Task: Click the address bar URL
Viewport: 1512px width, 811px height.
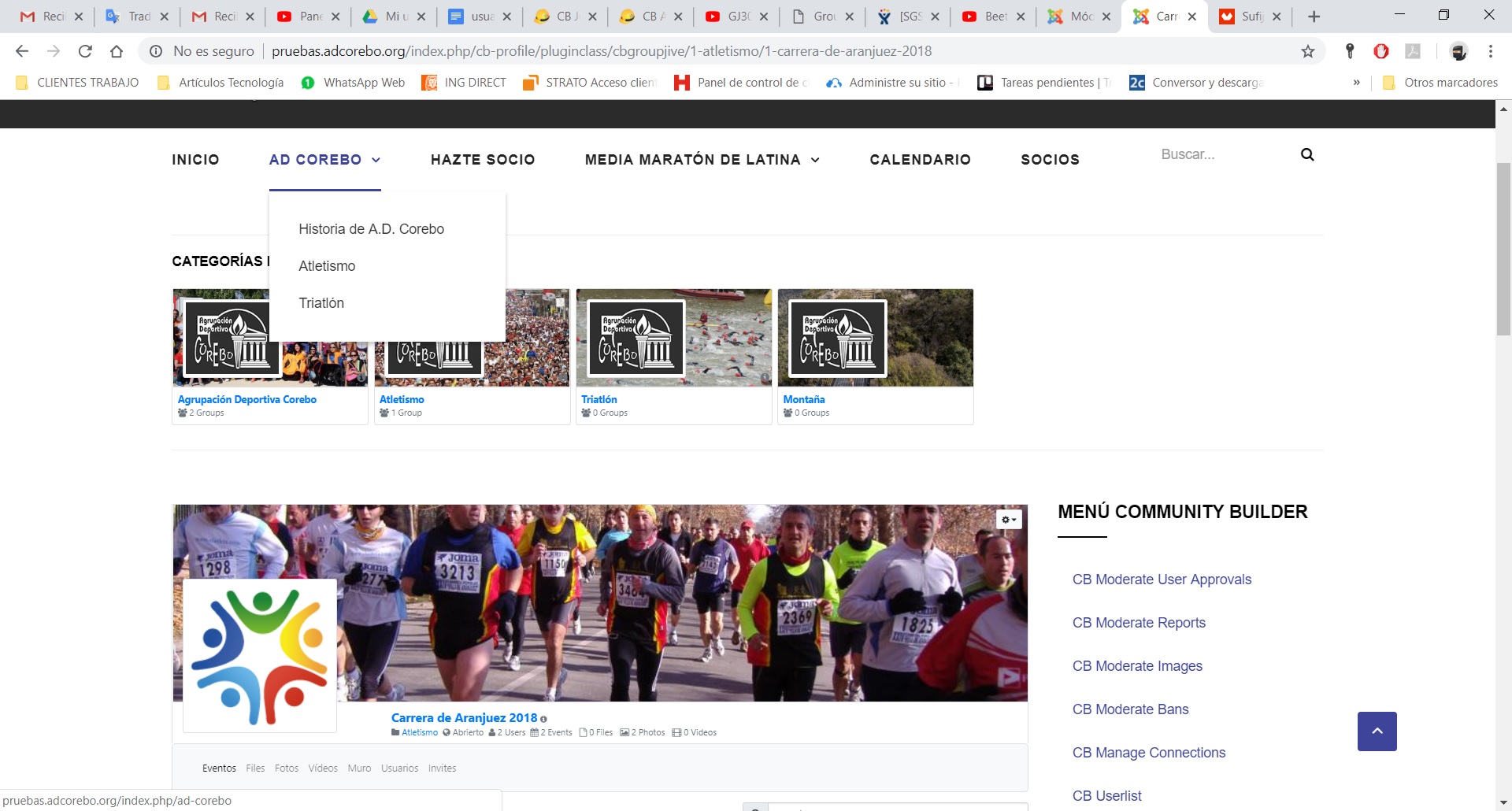Action: click(x=602, y=51)
